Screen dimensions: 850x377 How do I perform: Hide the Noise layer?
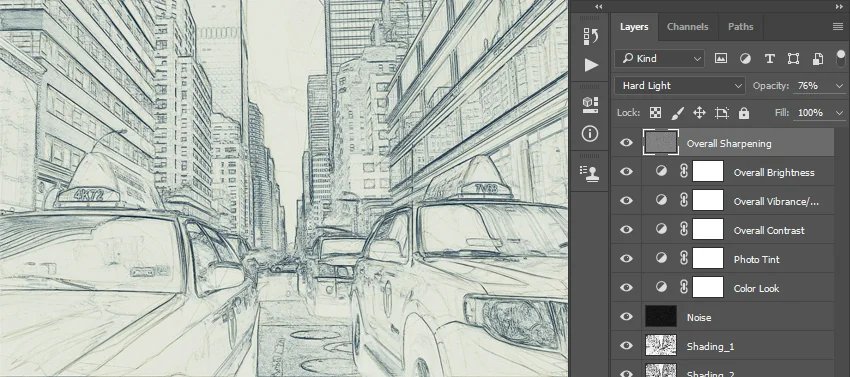627,317
